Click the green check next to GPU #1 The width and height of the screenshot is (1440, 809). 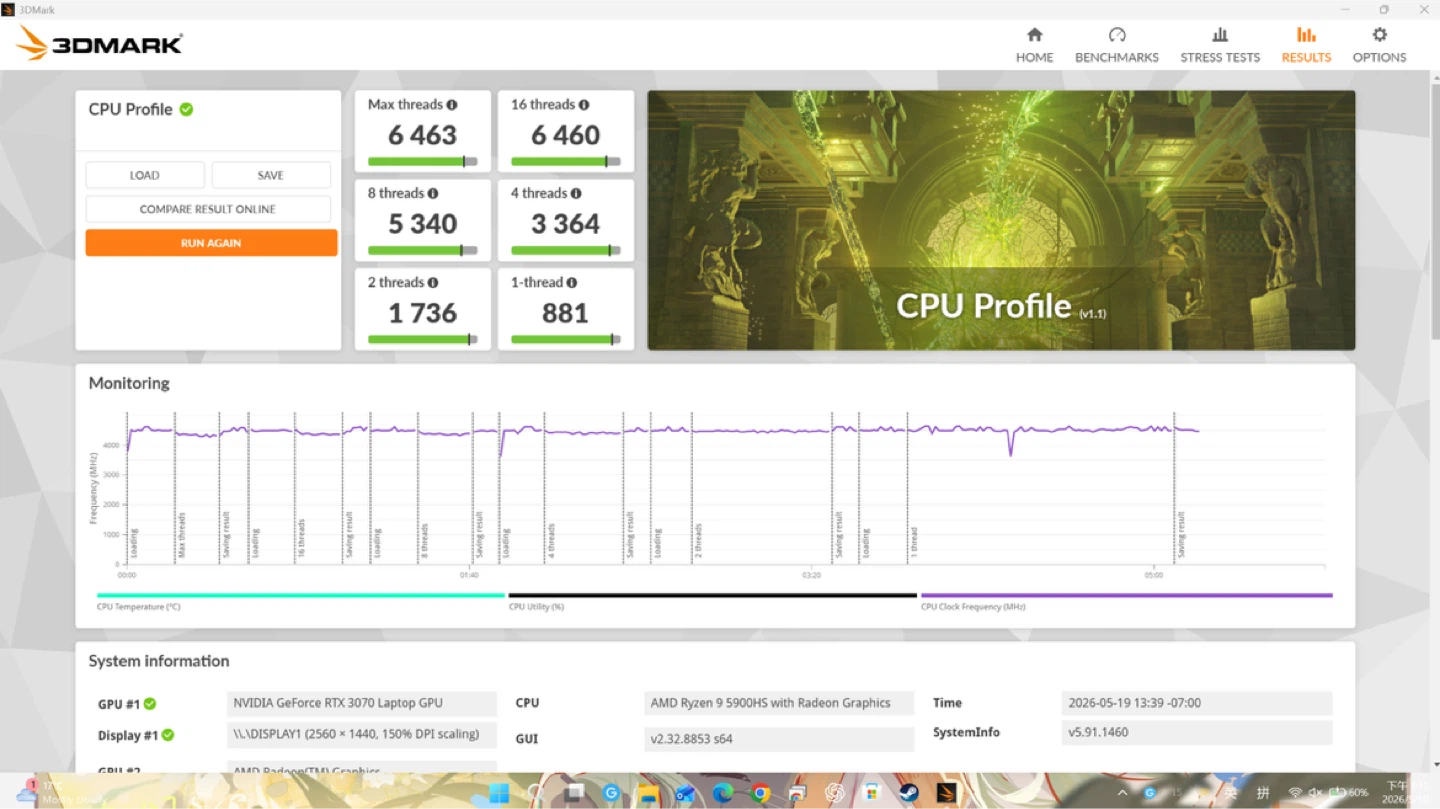(150, 704)
